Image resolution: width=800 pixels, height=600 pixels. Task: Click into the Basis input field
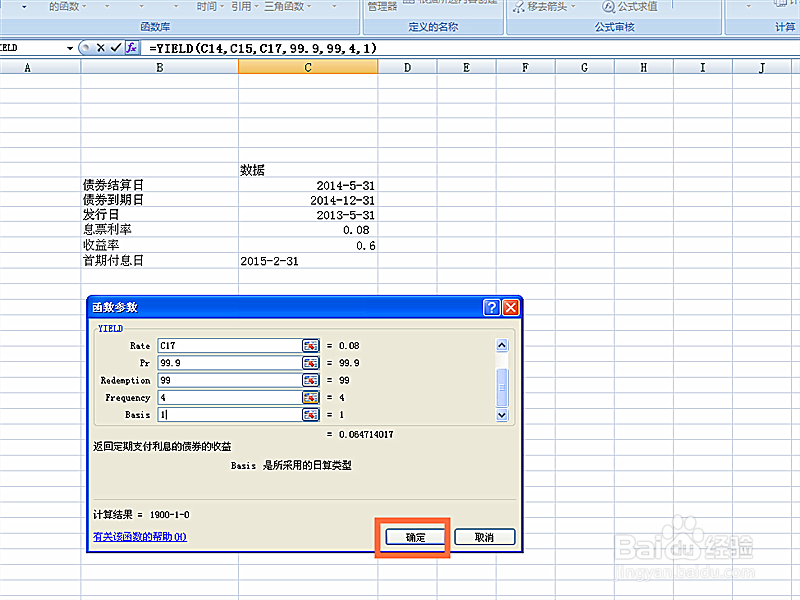[x=230, y=415]
